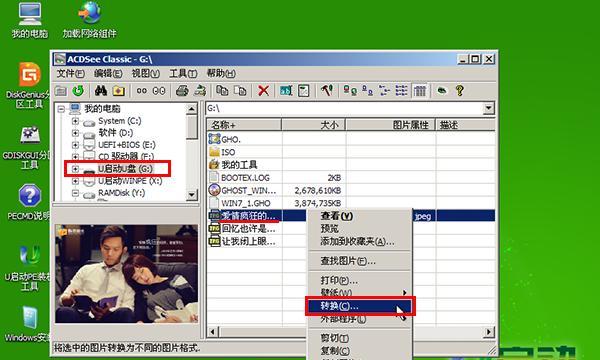This screenshot has width=600, height=360.
Task: Click the image preview thumbnail
Action: pos(126,274)
